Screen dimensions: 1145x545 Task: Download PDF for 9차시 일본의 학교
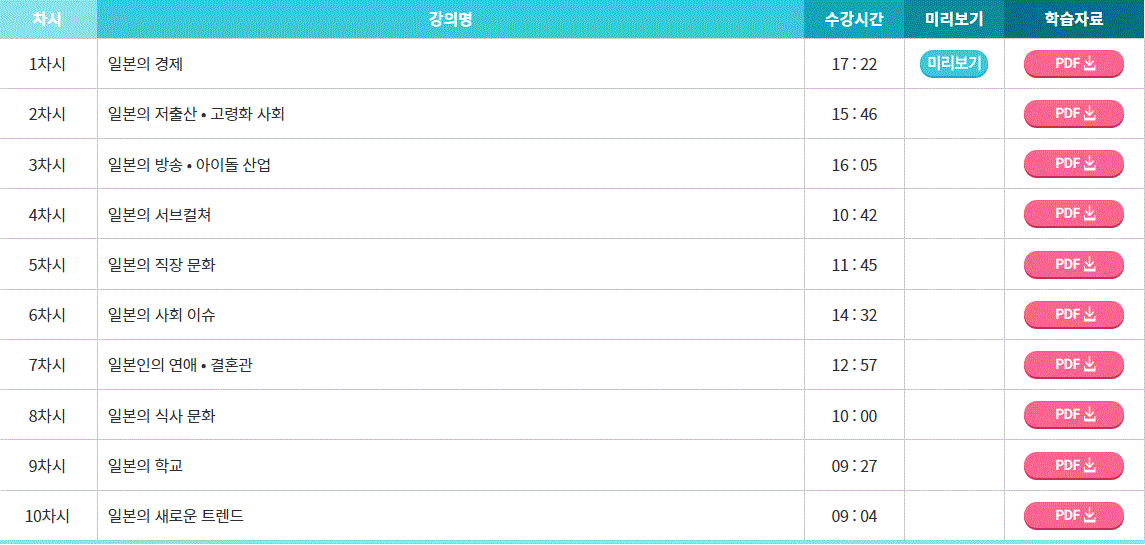[1073, 465]
